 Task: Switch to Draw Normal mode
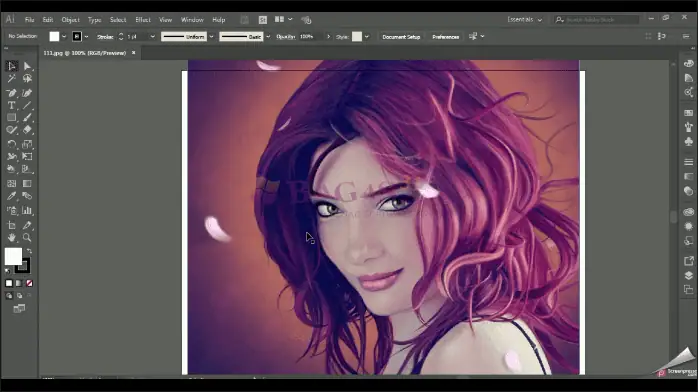click(9, 296)
